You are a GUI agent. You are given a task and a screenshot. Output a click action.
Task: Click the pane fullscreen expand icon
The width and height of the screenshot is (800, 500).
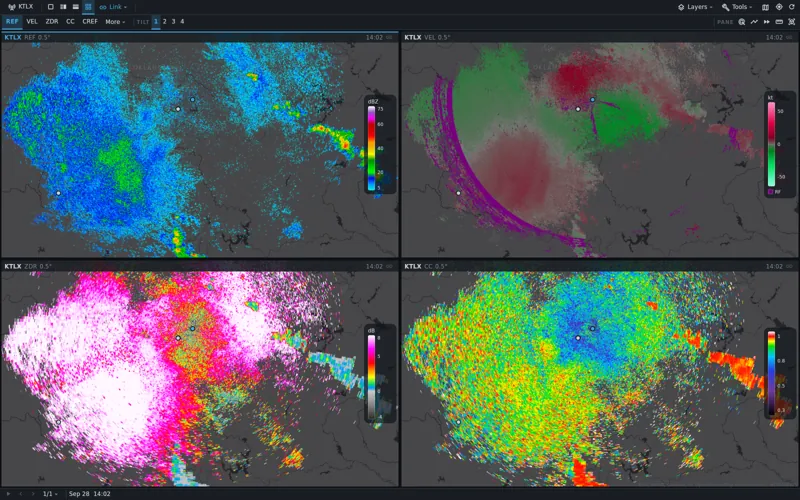[792, 22]
